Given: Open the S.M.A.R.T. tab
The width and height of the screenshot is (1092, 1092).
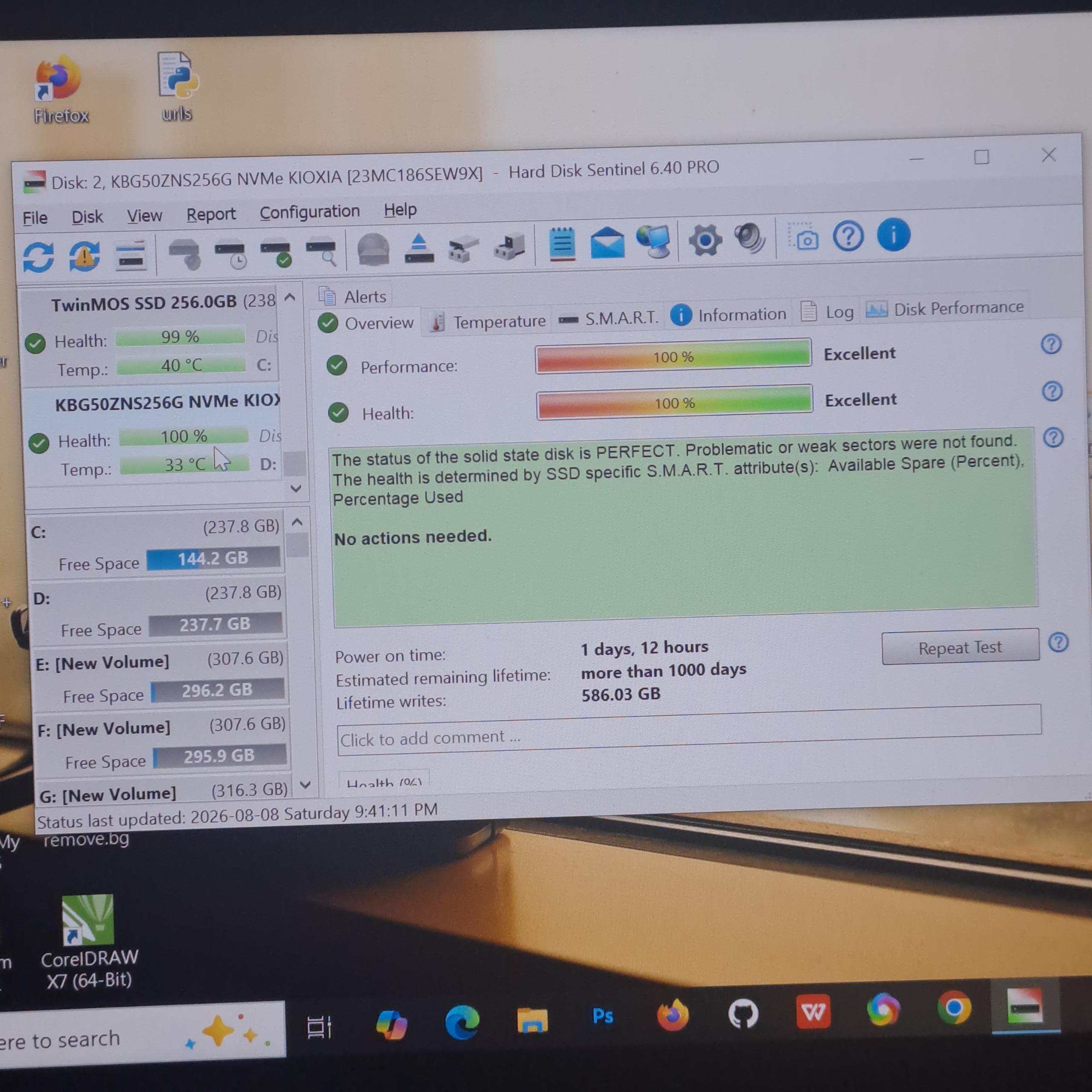Looking at the screenshot, I should tap(608, 318).
